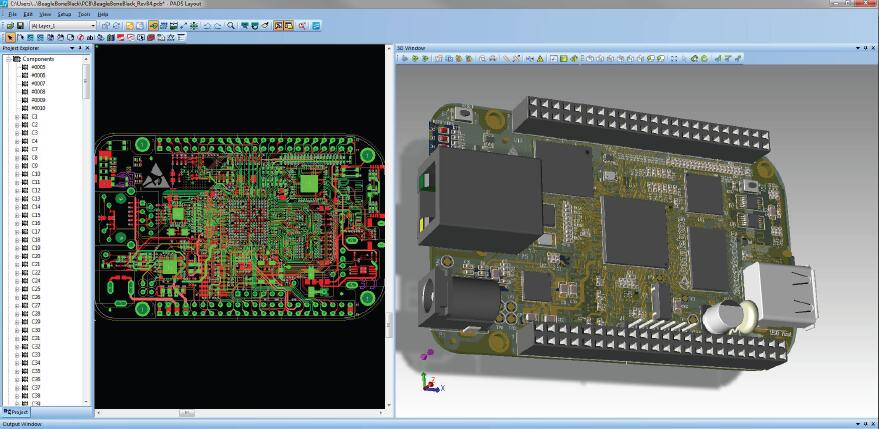Image resolution: width=879 pixels, height=429 pixels.
Task: Click the Redo icon in toolbar
Action: (x=217, y=25)
